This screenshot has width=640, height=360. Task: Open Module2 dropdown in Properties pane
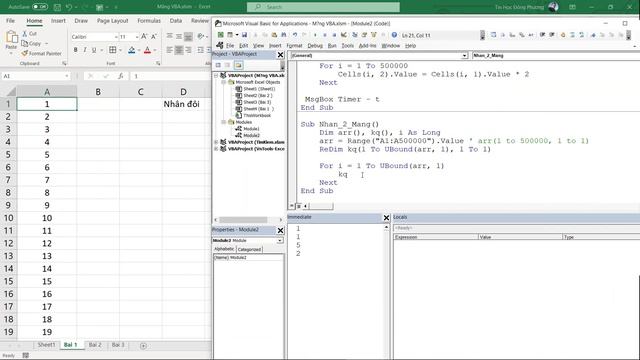(x=280, y=240)
